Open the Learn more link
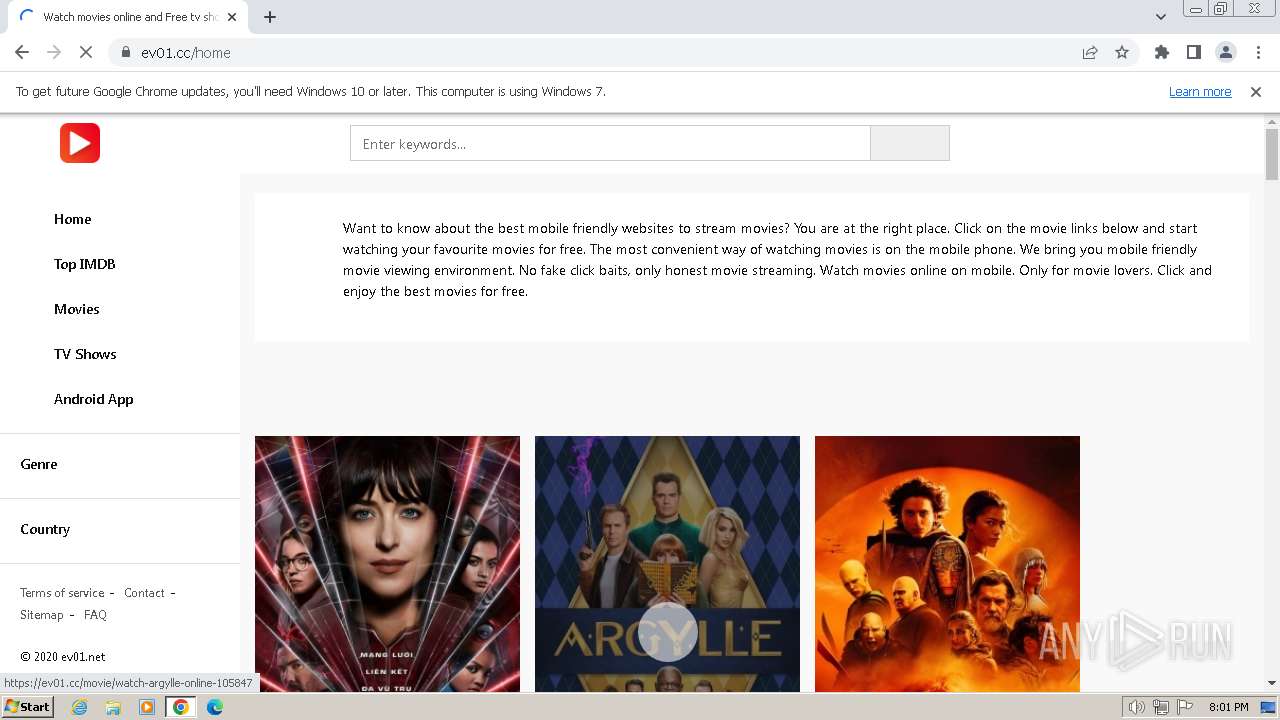The height and width of the screenshot is (720, 1280). point(1200,92)
